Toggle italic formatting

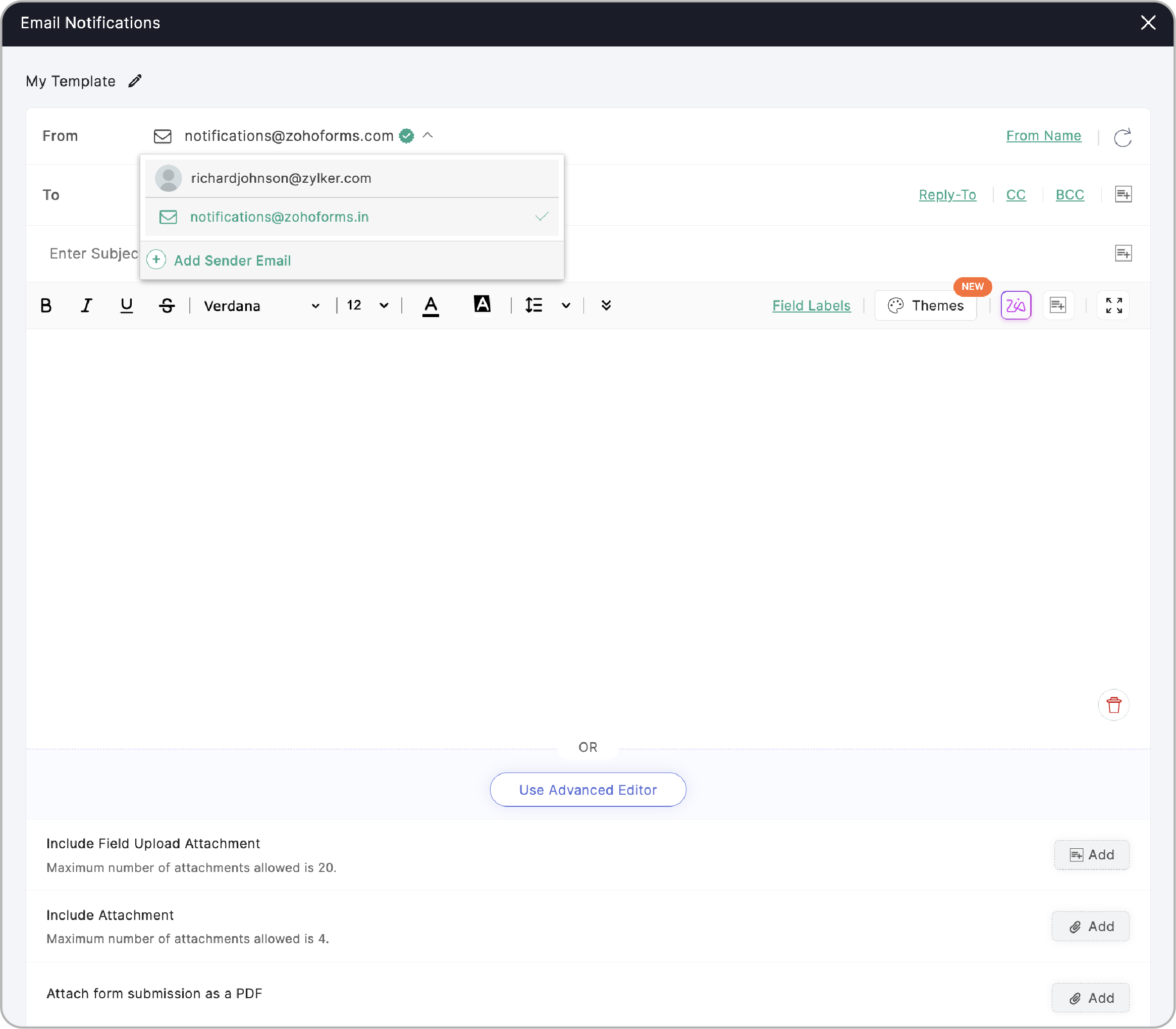click(86, 305)
